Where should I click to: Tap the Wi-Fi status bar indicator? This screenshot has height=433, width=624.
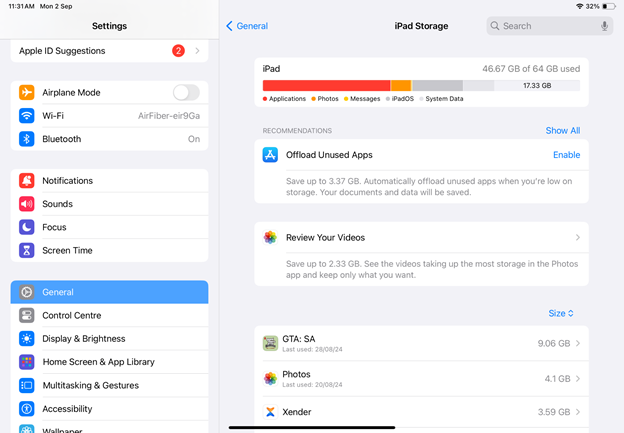[579, 6]
